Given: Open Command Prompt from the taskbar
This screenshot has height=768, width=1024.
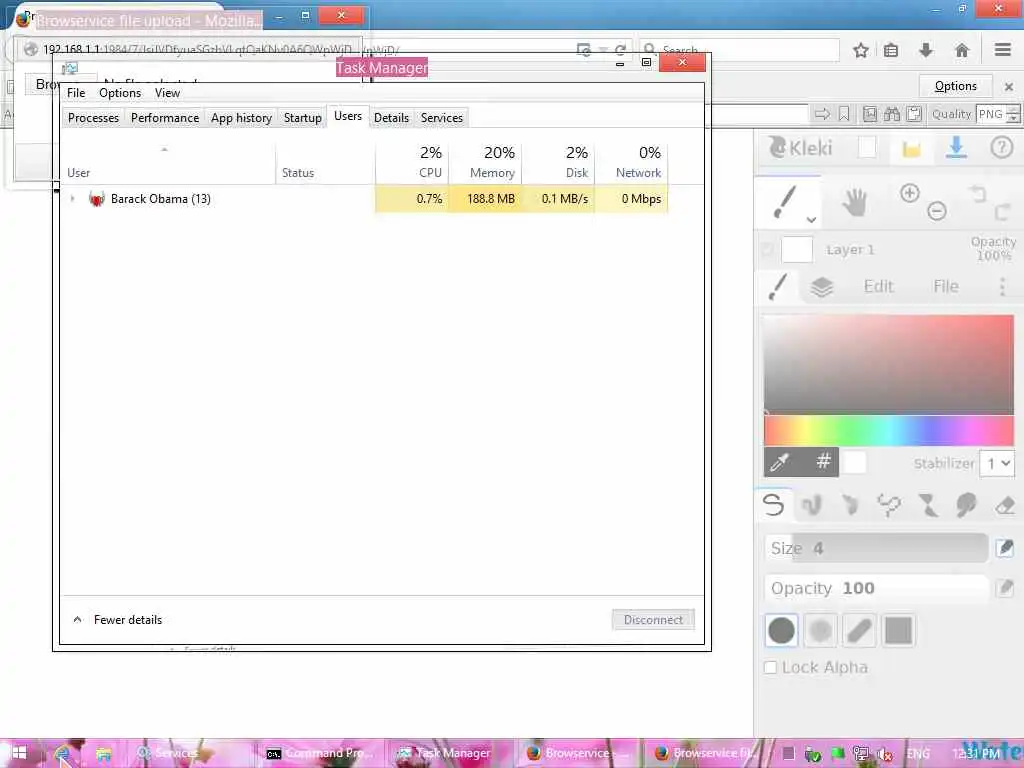Looking at the screenshot, I should (x=319, y=753).
